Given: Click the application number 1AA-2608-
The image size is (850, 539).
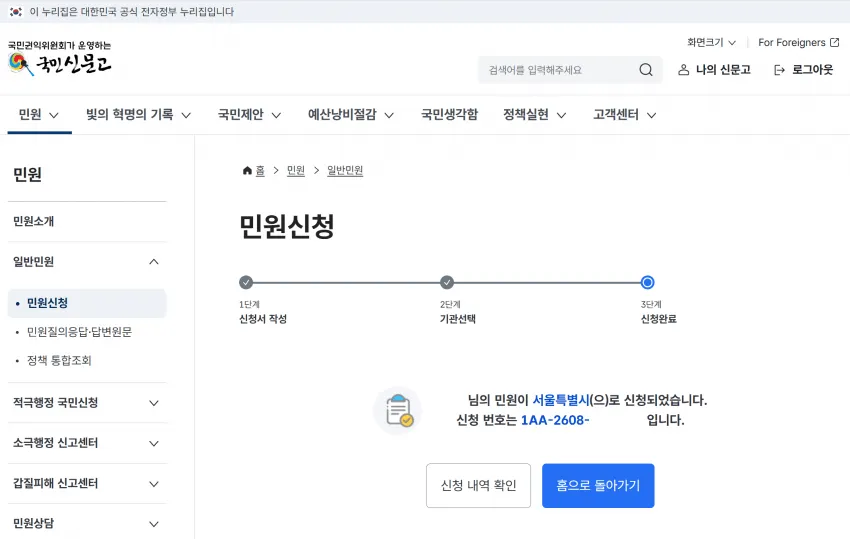Looking at the screenshot, I should 555,420.
